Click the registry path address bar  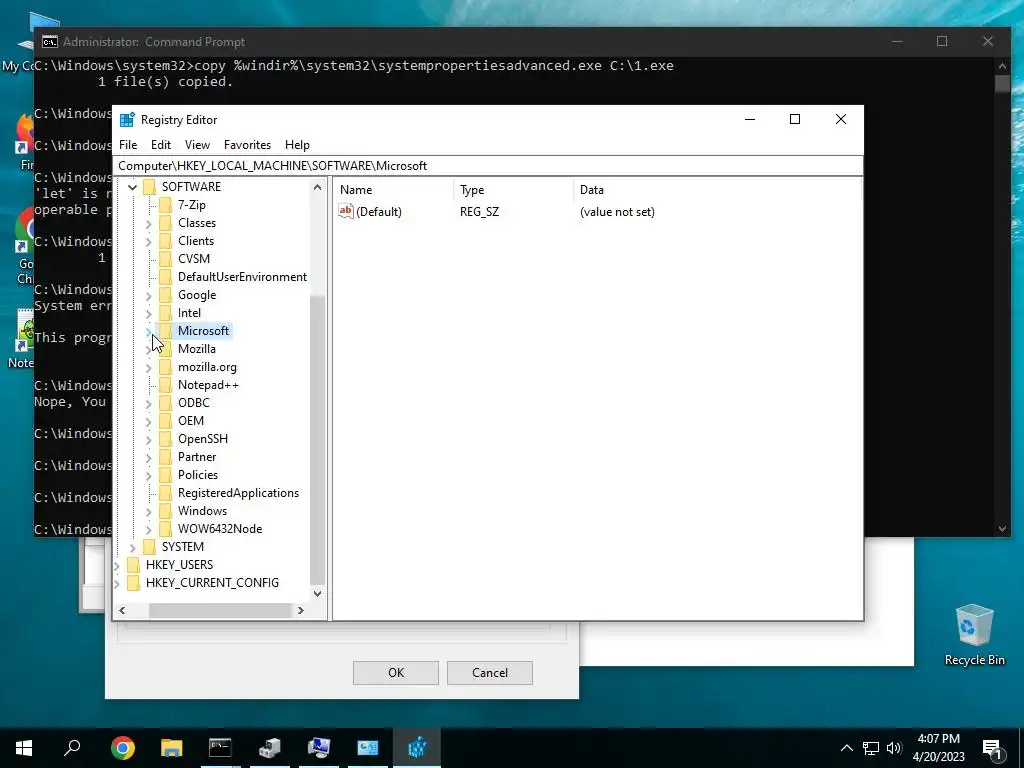[x=488, y=166]
